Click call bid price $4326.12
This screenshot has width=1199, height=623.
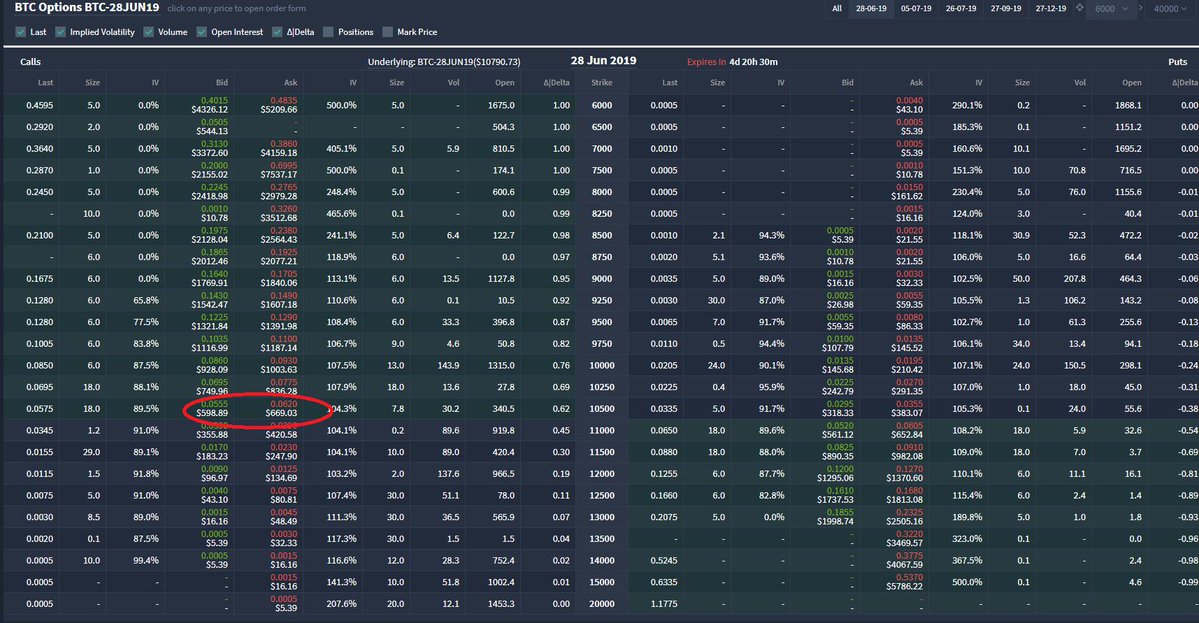click(212, 109)
